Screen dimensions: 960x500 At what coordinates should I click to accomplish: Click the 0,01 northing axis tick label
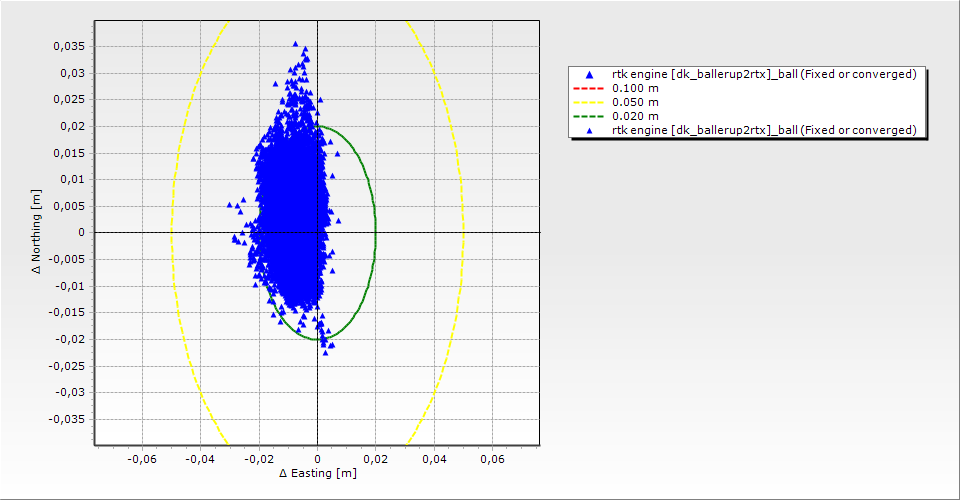(72, 179)
